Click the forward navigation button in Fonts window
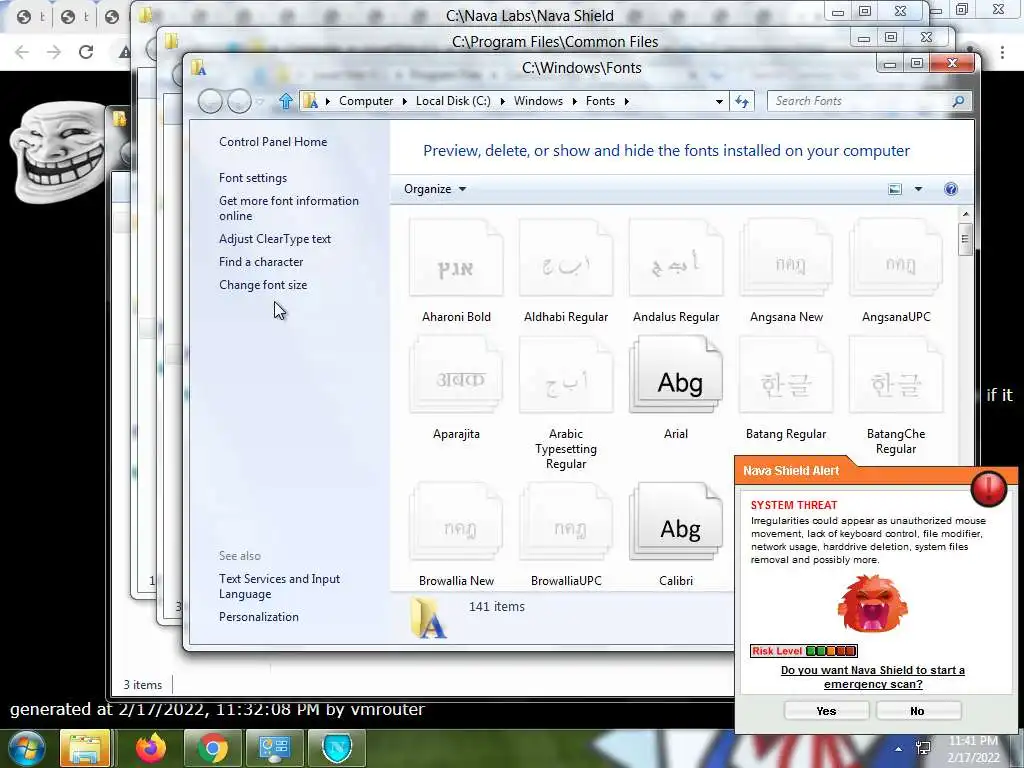This screenshot has height=768, width=1024. pyautogui.click(x=239, y=101)
